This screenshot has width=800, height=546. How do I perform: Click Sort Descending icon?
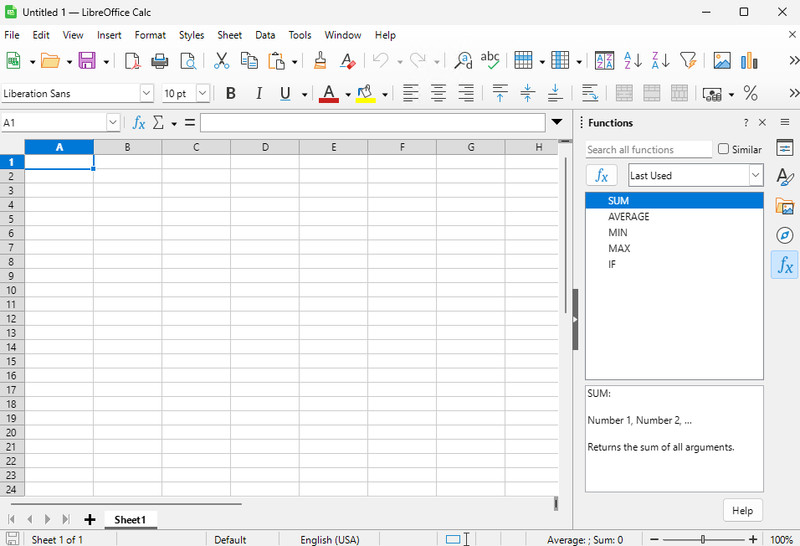click(x=660, y=61)
